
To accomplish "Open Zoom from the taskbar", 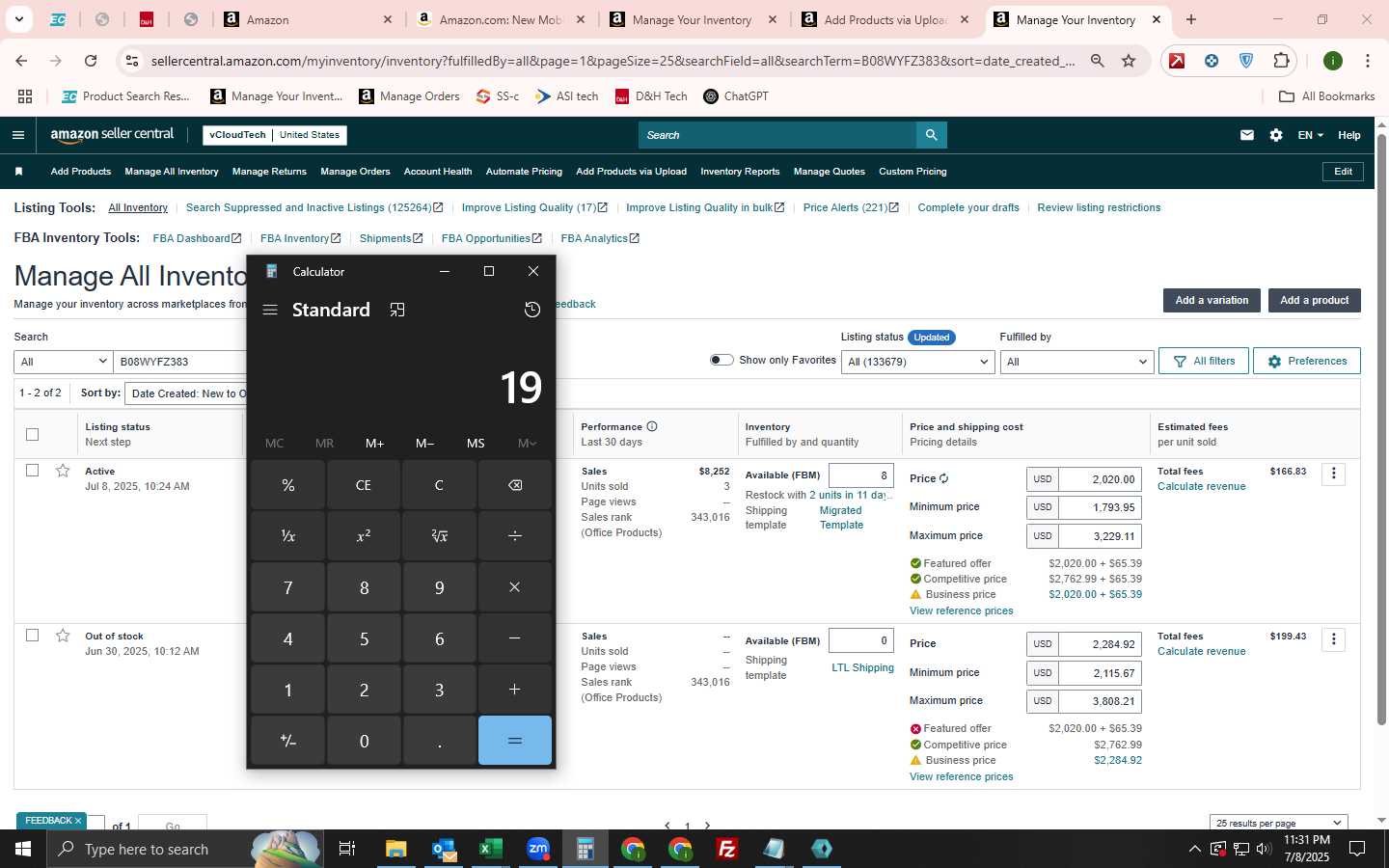I will click(537, 849).
